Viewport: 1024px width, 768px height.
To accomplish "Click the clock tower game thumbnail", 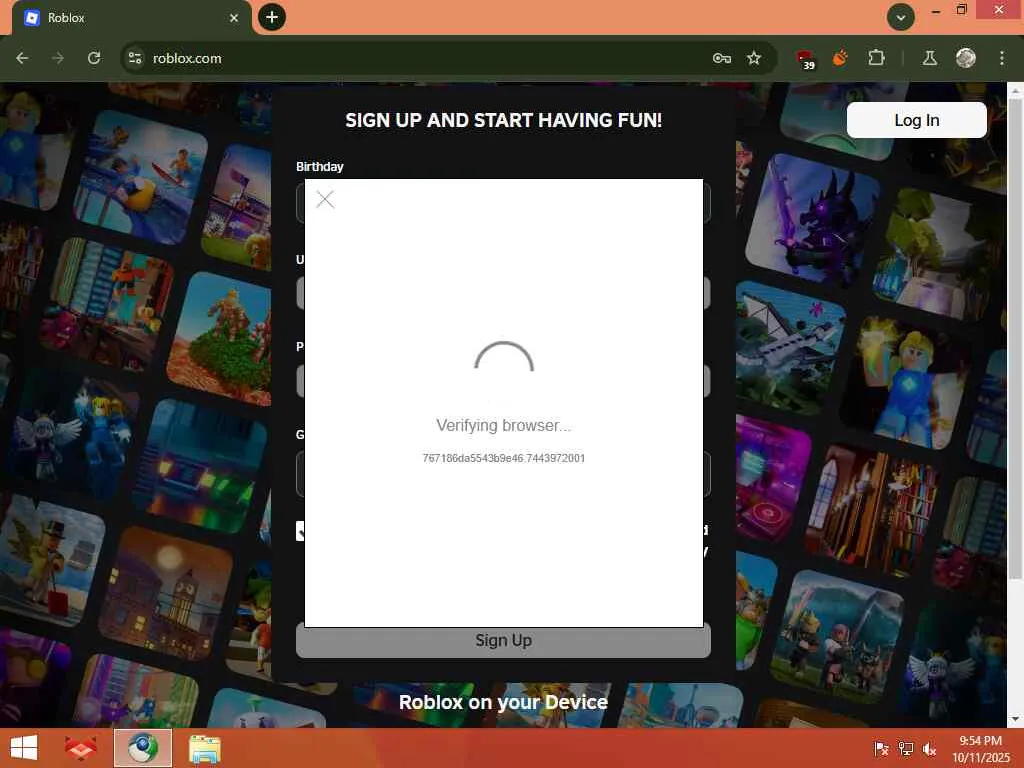I will 167,592.
